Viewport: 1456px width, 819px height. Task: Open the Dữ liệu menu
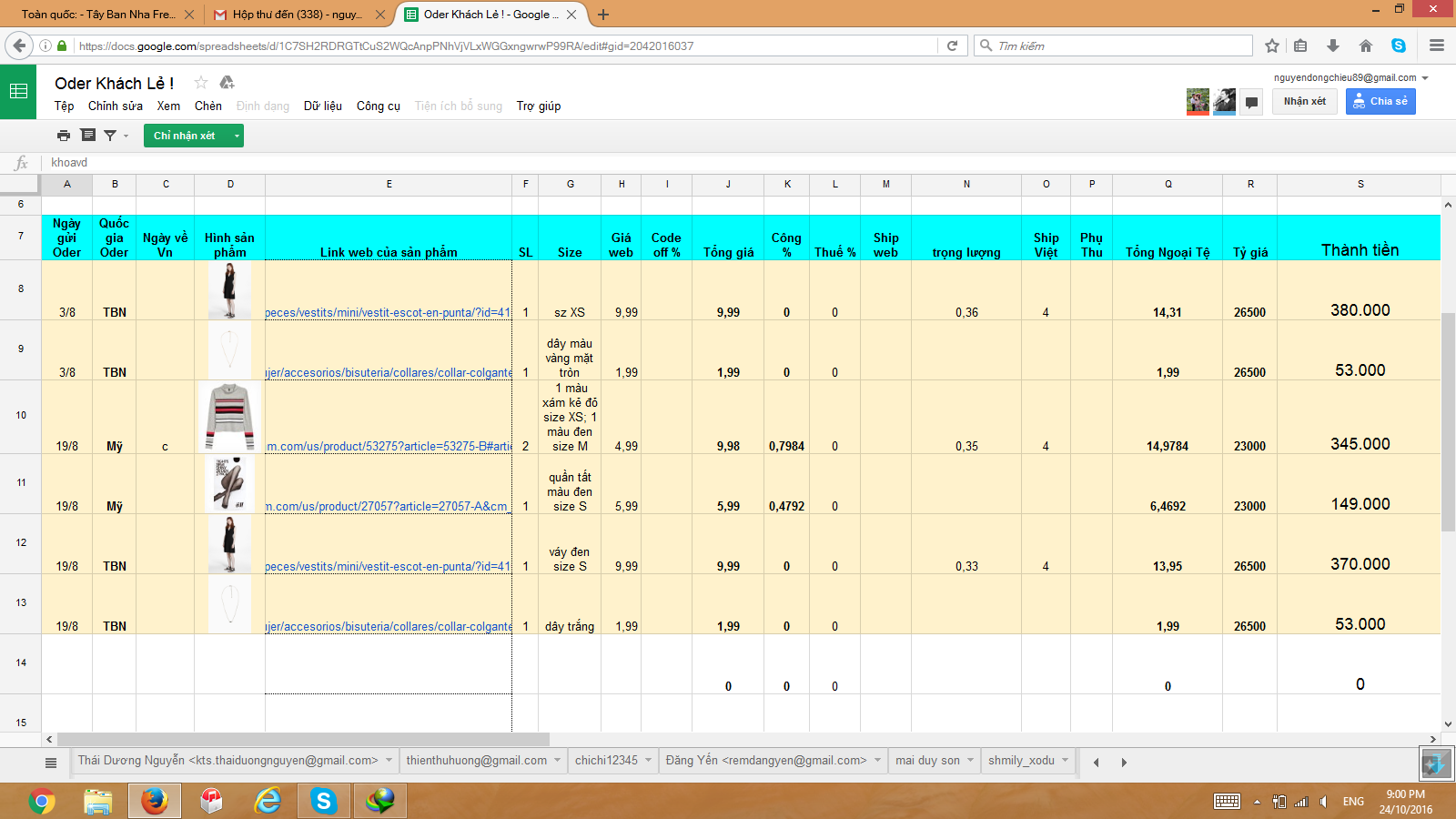tap(322, 106)
